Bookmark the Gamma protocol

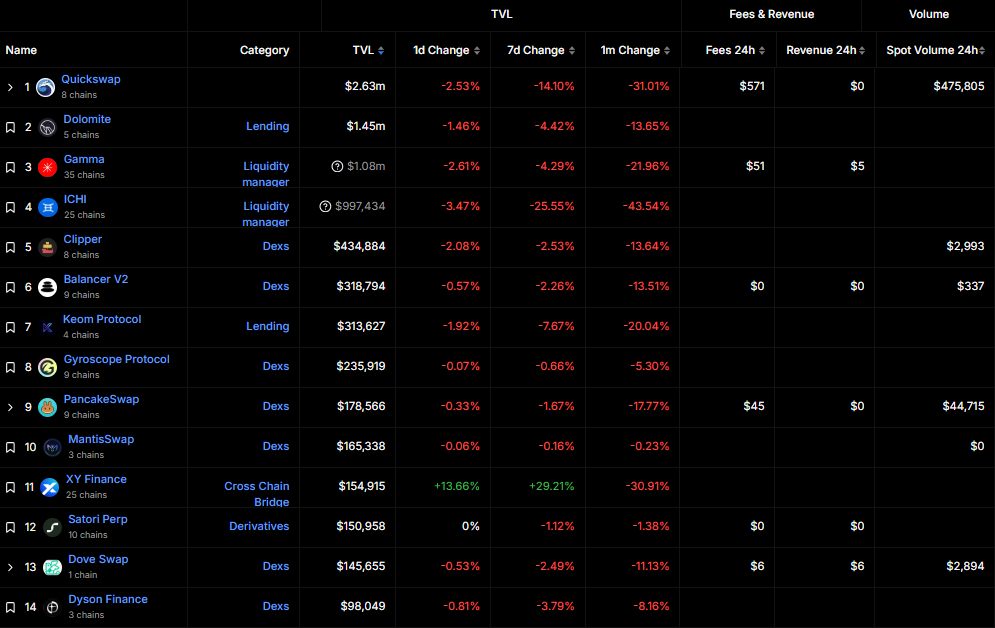click(10, 167)
